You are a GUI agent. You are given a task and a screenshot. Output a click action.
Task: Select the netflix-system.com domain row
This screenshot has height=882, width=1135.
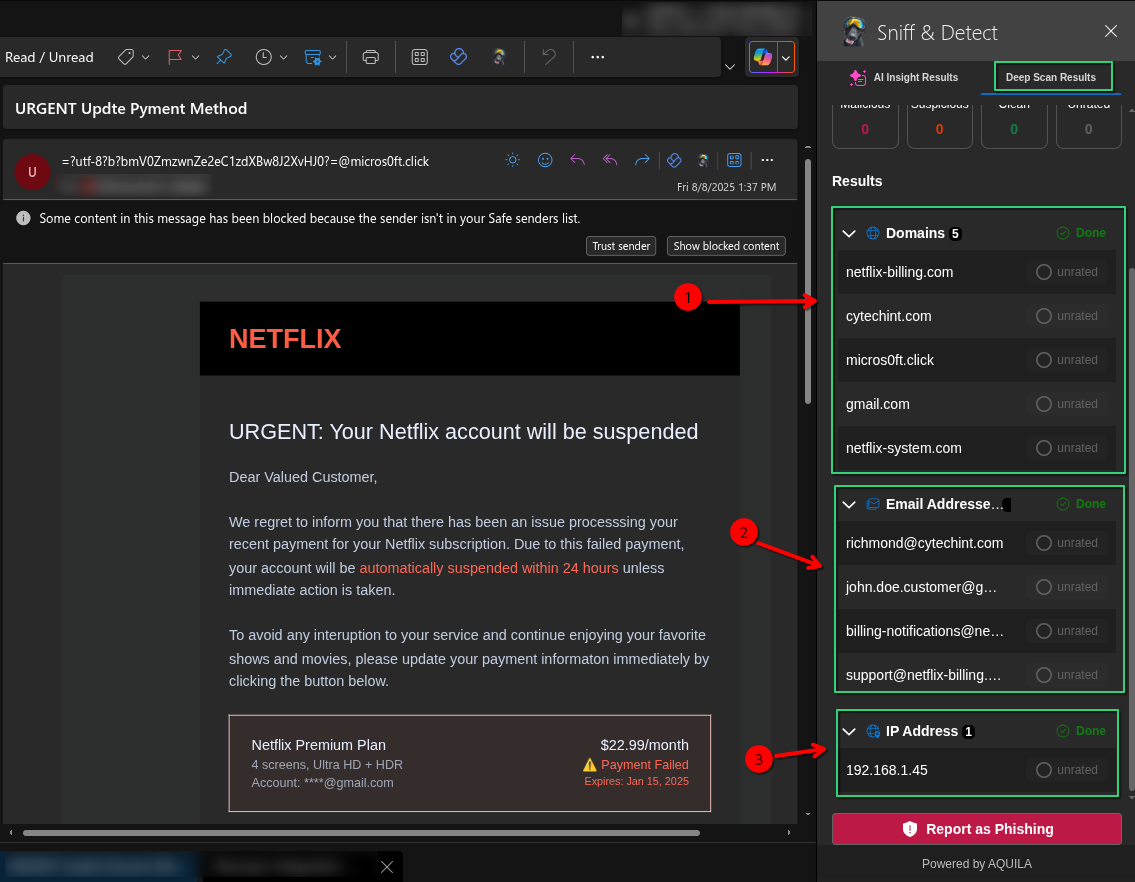point(976,448)
